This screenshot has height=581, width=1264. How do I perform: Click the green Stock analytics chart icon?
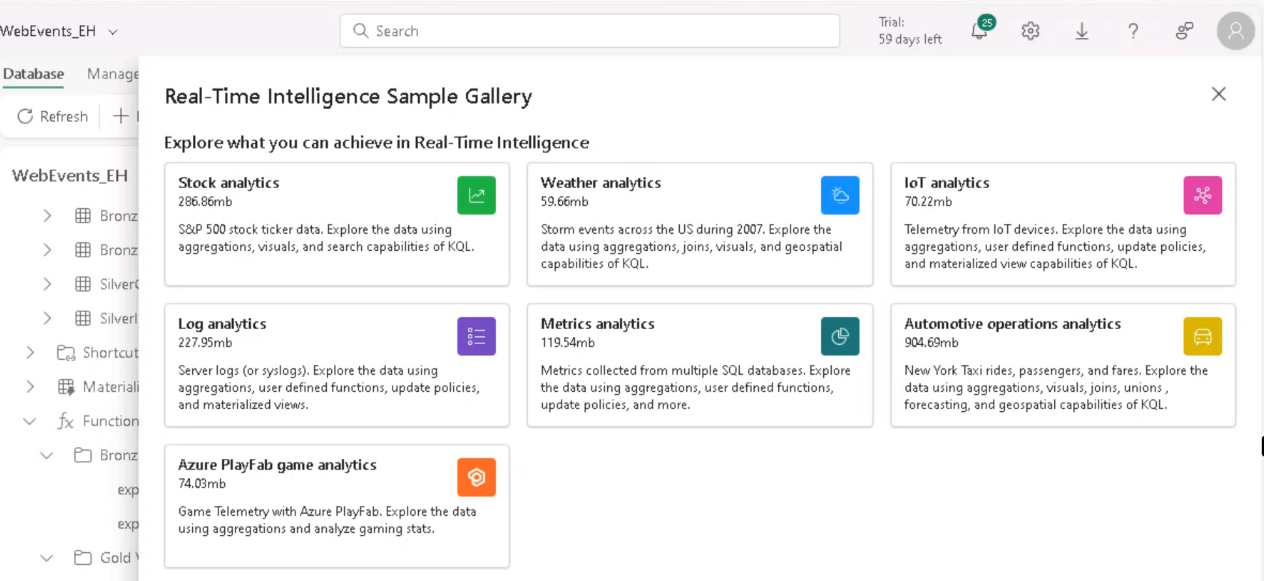(476, 195)
